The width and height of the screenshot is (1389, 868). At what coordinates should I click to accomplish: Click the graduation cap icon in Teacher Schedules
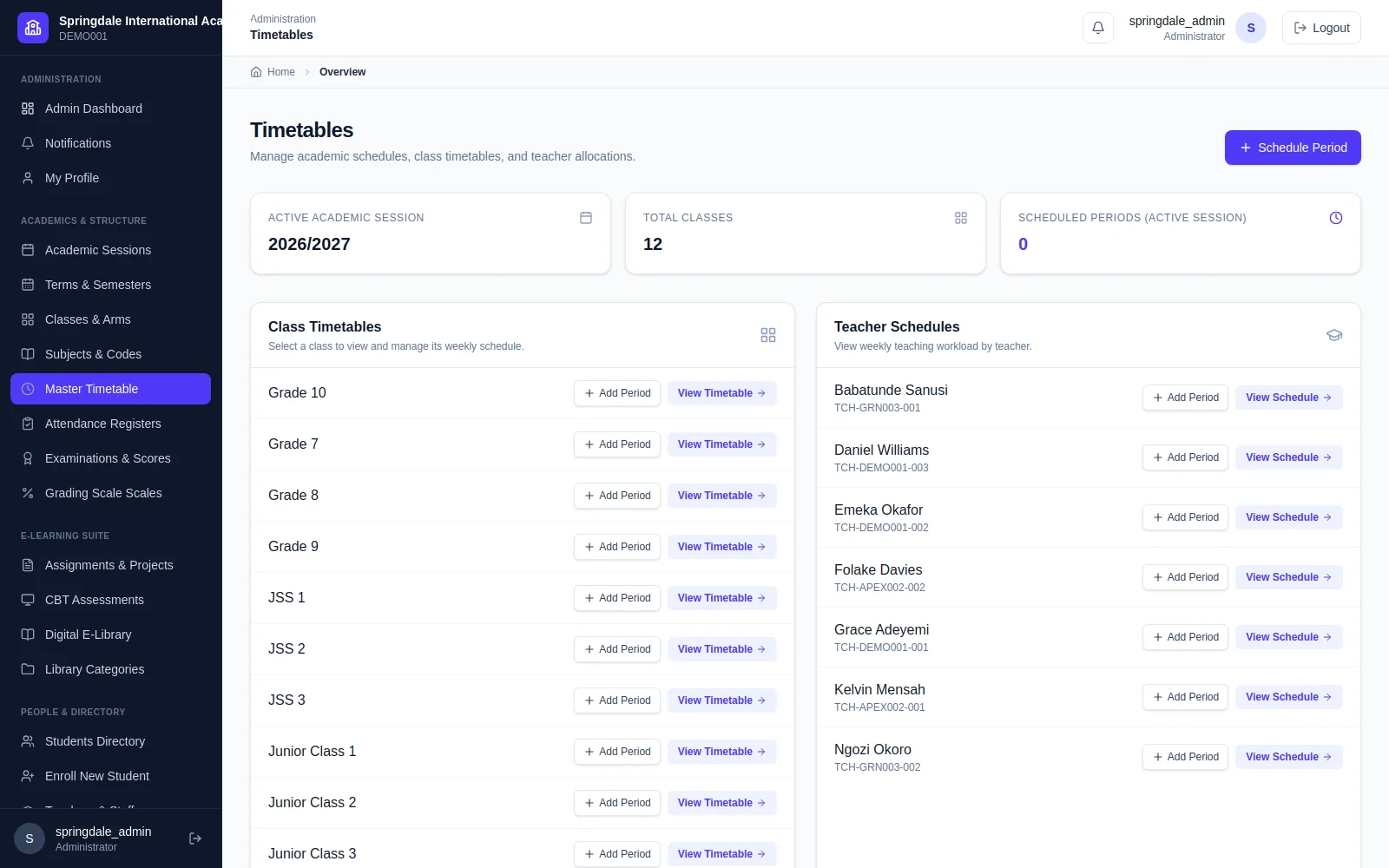1334,335
